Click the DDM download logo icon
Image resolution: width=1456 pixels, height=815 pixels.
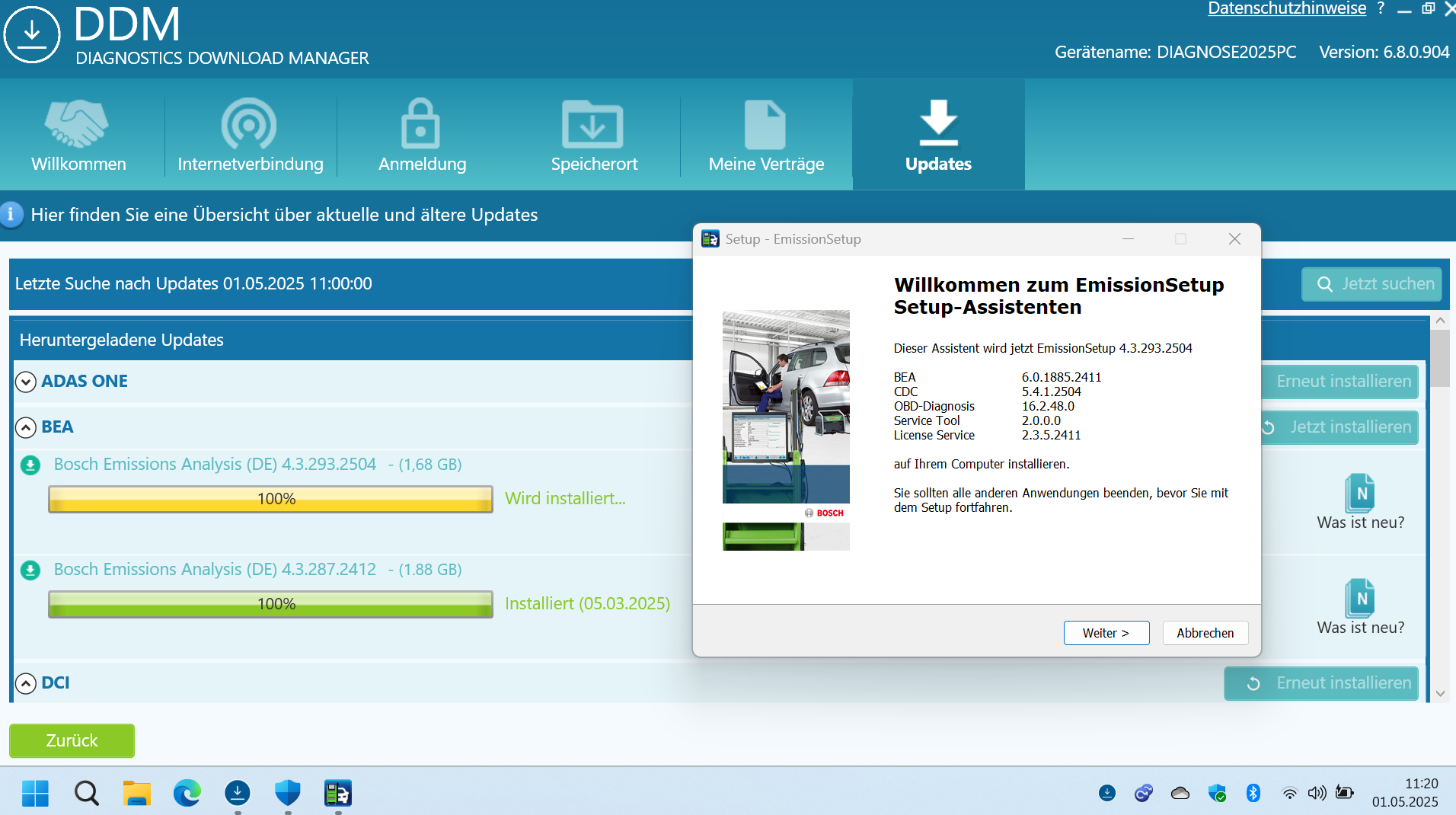click(32, 34)
